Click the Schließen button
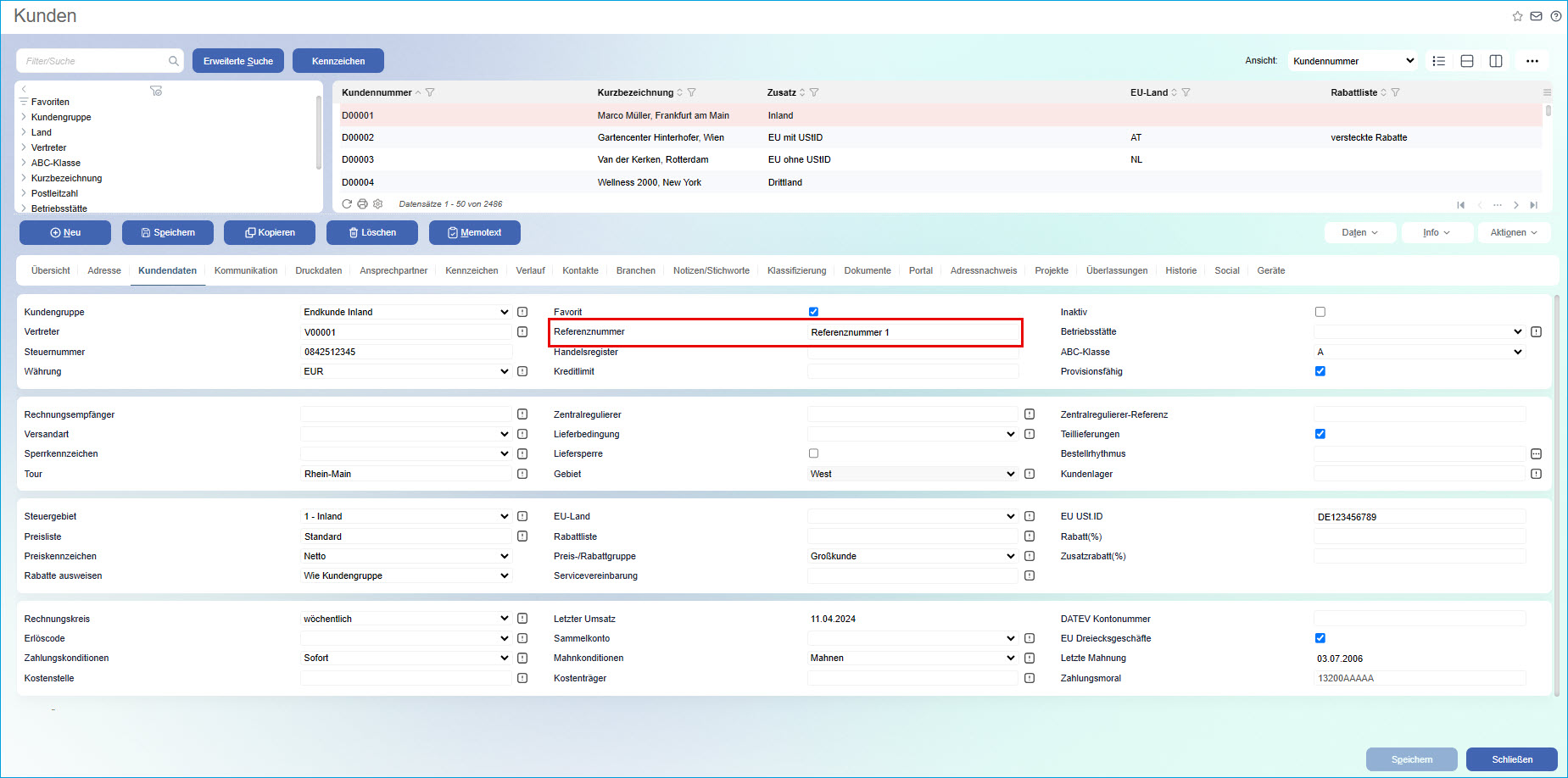The image size is (1568, 778). tap(1512, 759)
